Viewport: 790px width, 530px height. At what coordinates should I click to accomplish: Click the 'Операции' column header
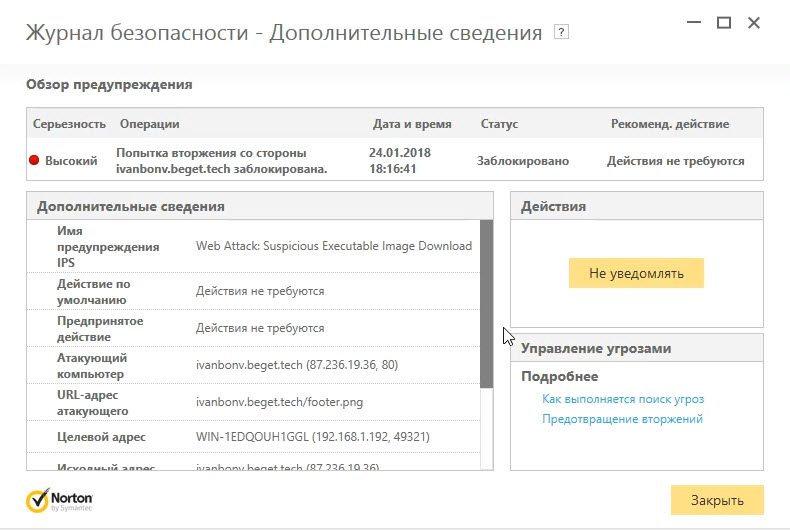[149, 124]
